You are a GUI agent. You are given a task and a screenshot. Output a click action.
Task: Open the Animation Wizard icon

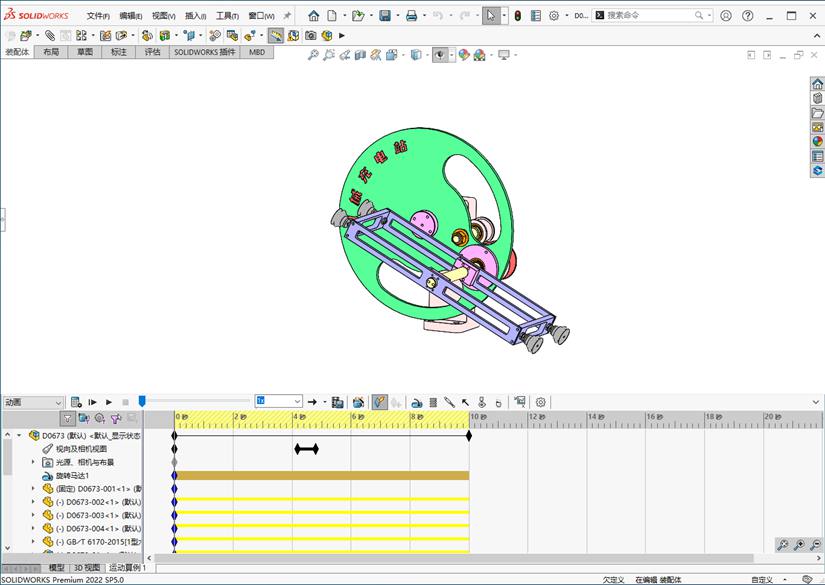358,402
